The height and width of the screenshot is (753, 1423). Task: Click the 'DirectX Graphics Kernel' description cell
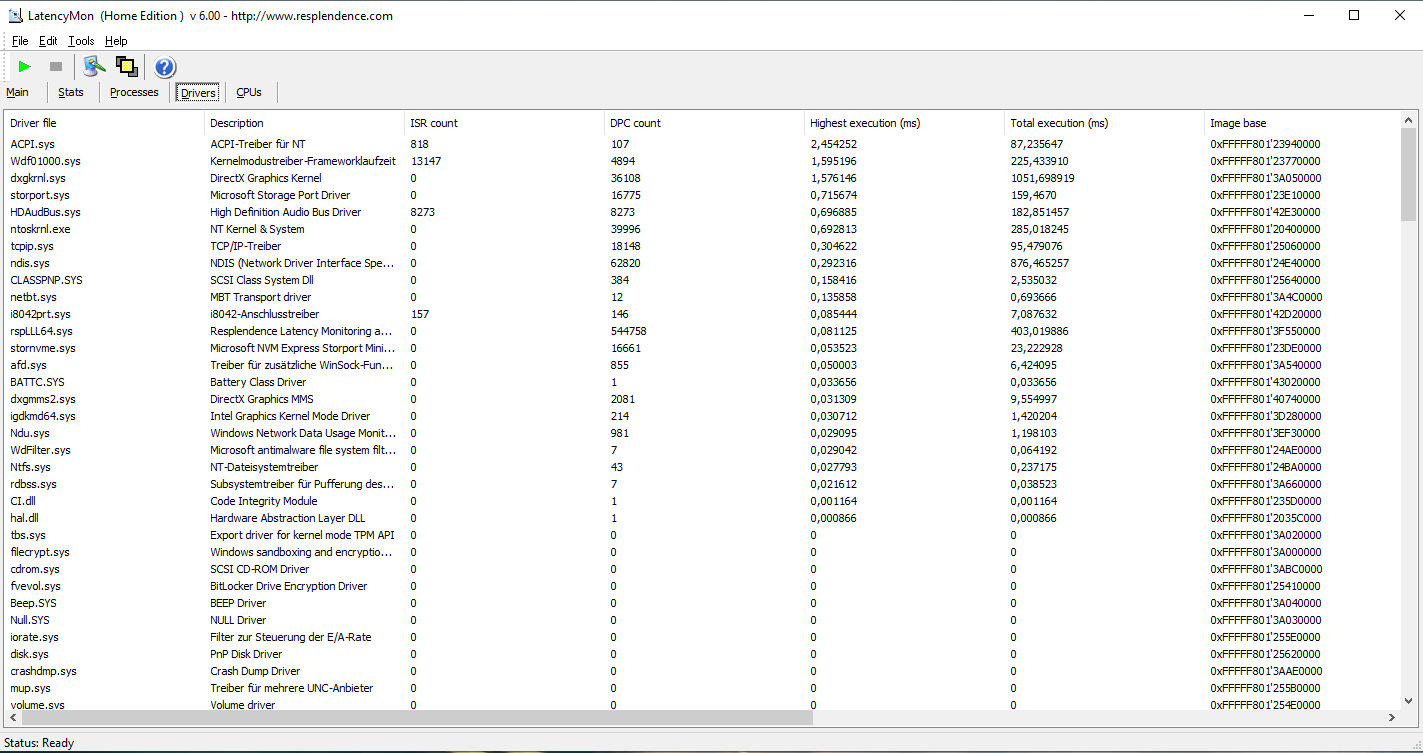(x=266, y=178)
